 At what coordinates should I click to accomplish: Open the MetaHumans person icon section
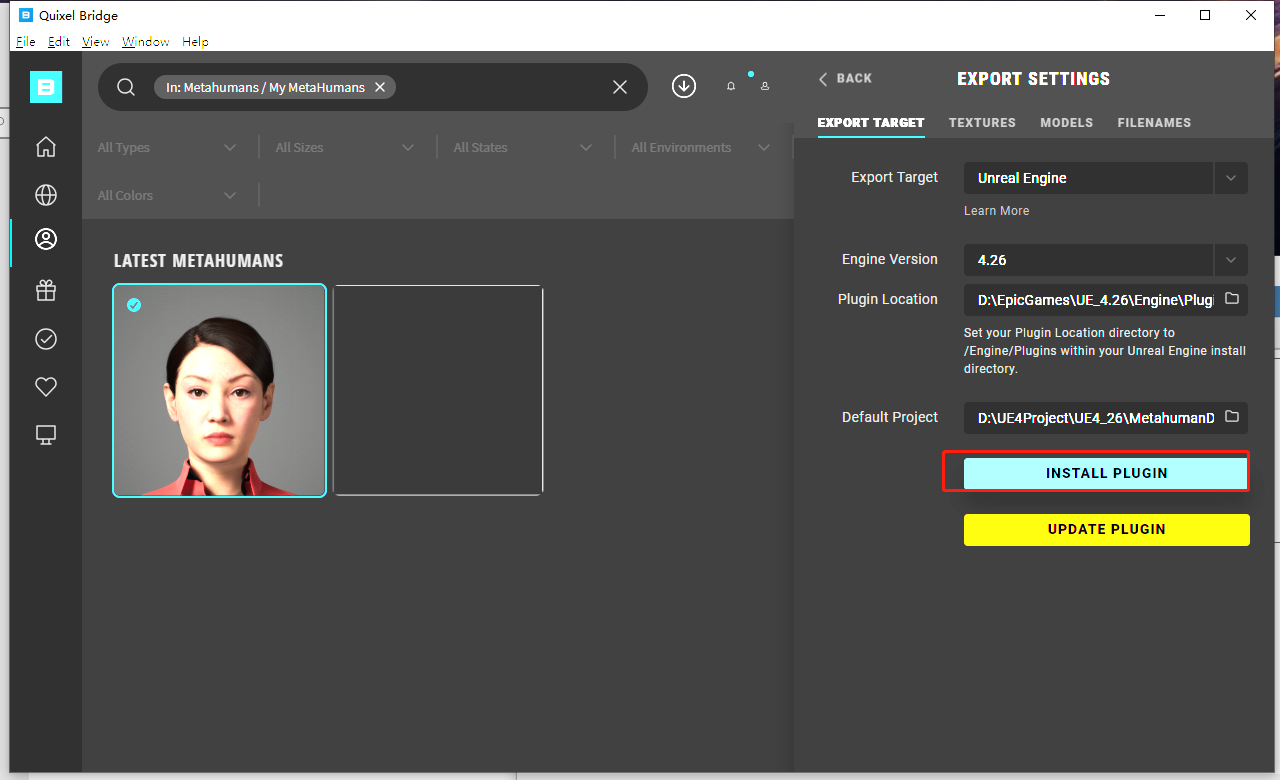[x=46, y=239]
